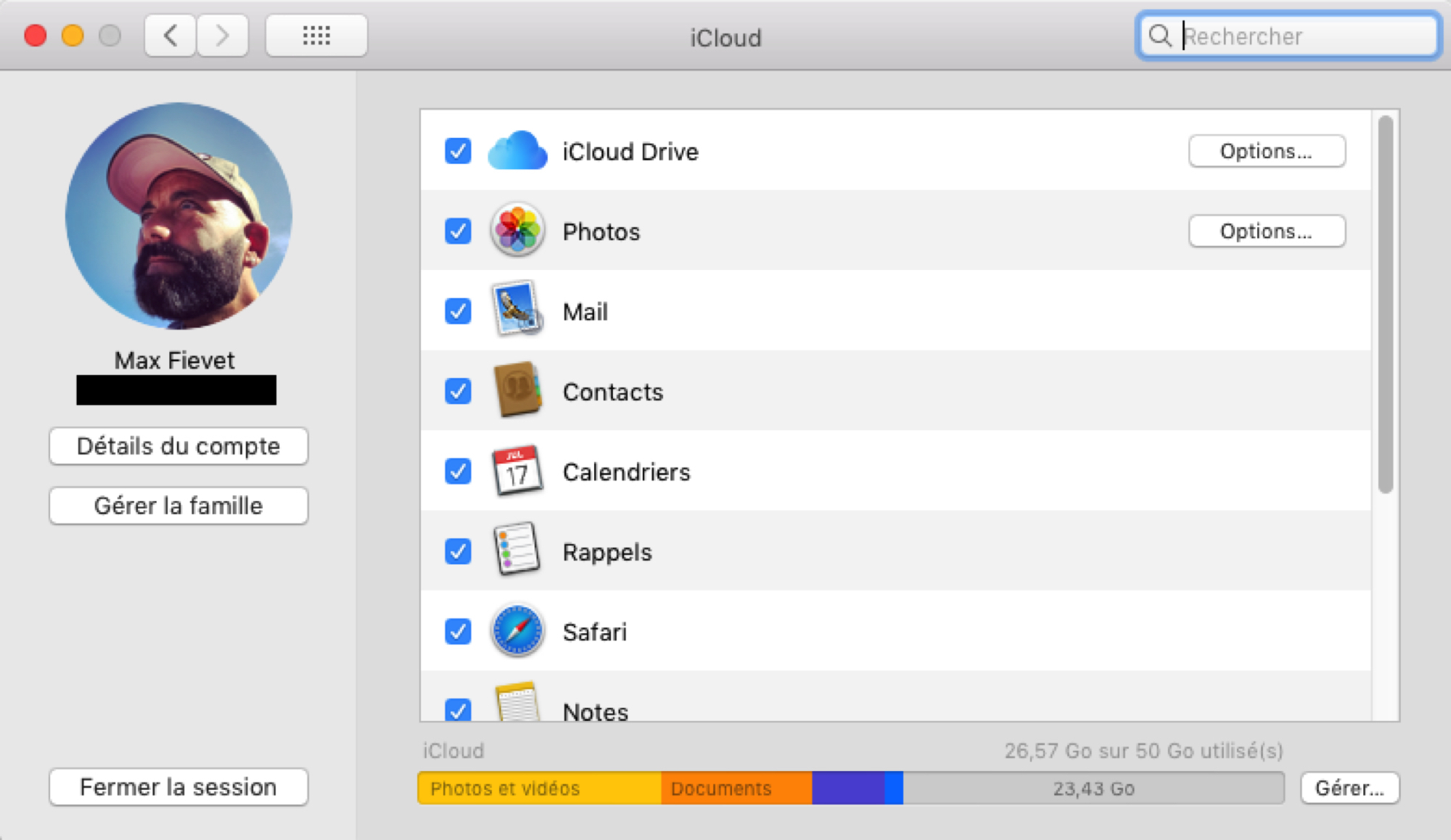The height and width of the screenshot is (840, 1451).
Task: Click the Contacts address book icon
Action: tap(517, 390)
